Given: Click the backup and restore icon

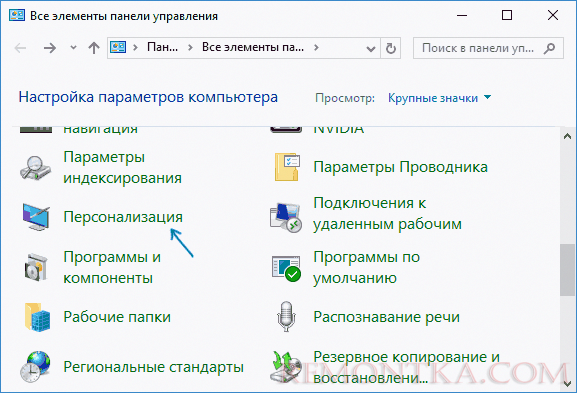Looking at the screenshot, I should 286,367.
